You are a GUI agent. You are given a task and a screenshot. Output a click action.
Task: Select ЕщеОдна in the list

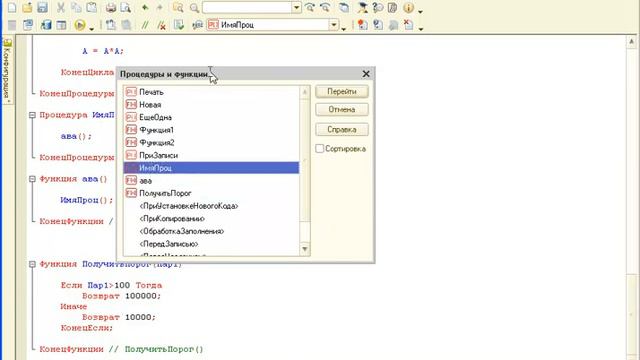(x=211, y=117)
